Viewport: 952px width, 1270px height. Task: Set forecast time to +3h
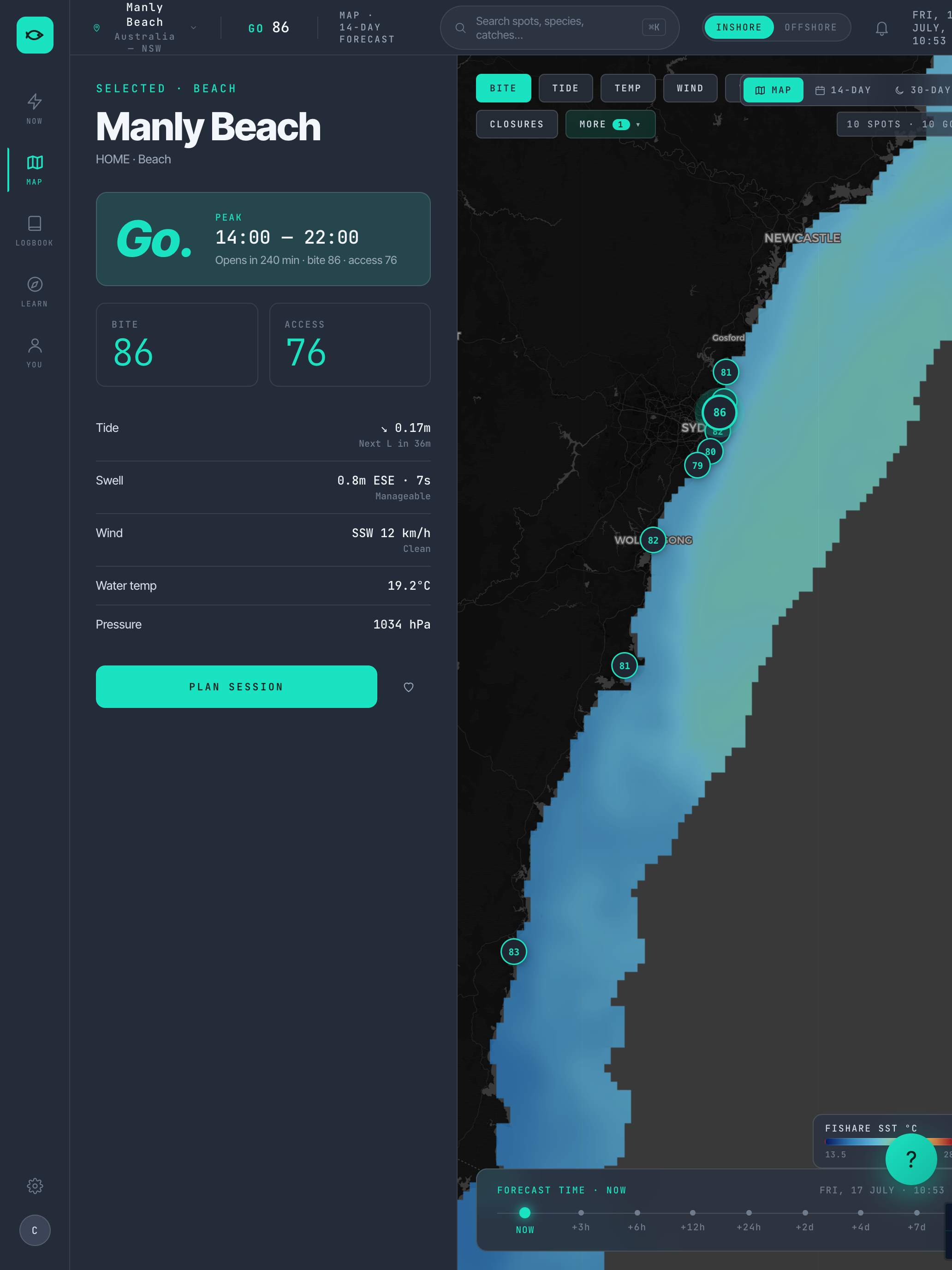581,1220
